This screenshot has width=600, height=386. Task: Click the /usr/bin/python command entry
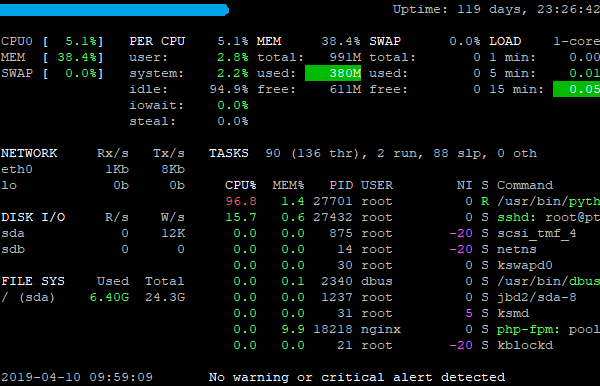point(548,201)
